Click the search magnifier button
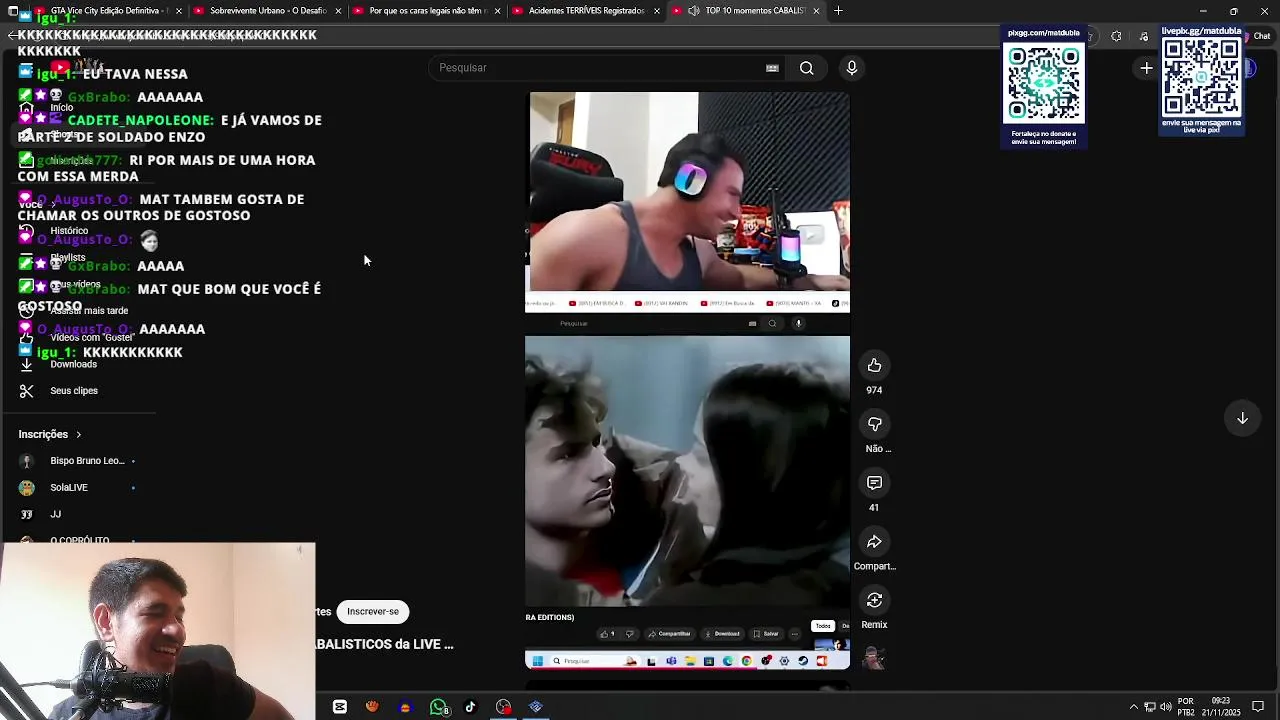The height and width of the screenshot is (720, 1280). 806,68
